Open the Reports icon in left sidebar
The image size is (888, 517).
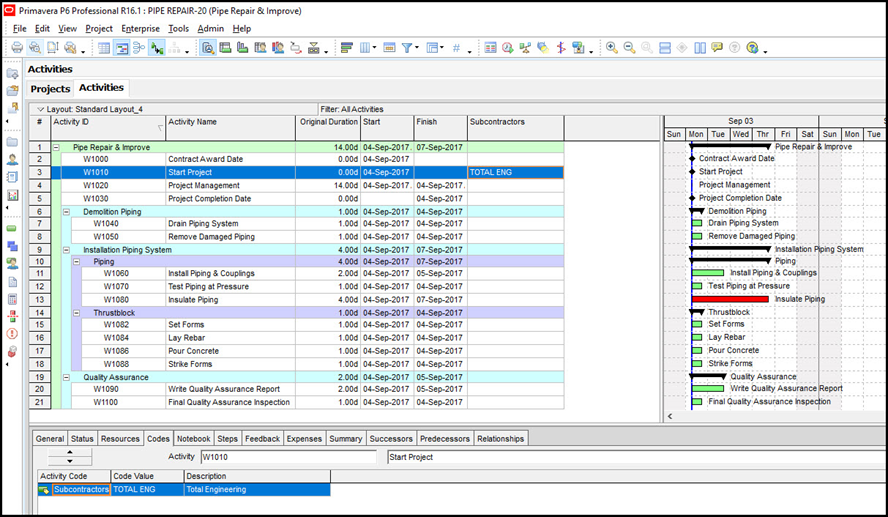[12, 177]
